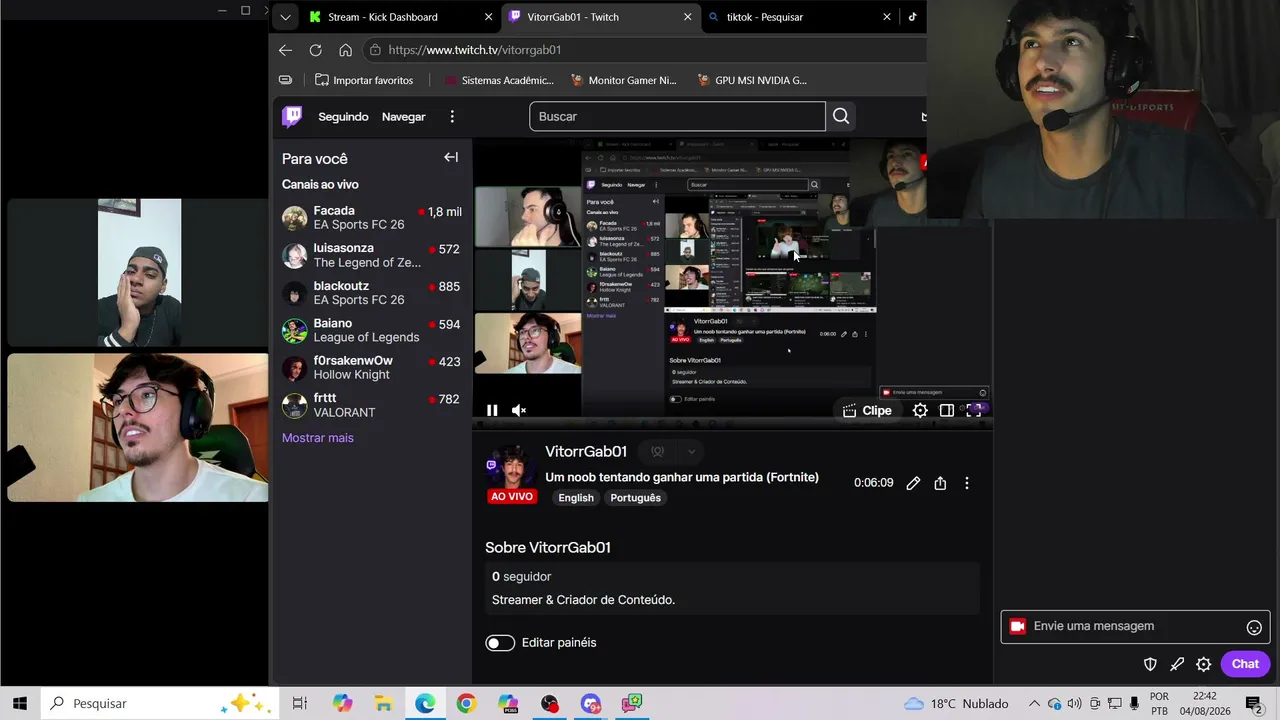Click the Twitch search magnifier button

click(x=841, y=117)
